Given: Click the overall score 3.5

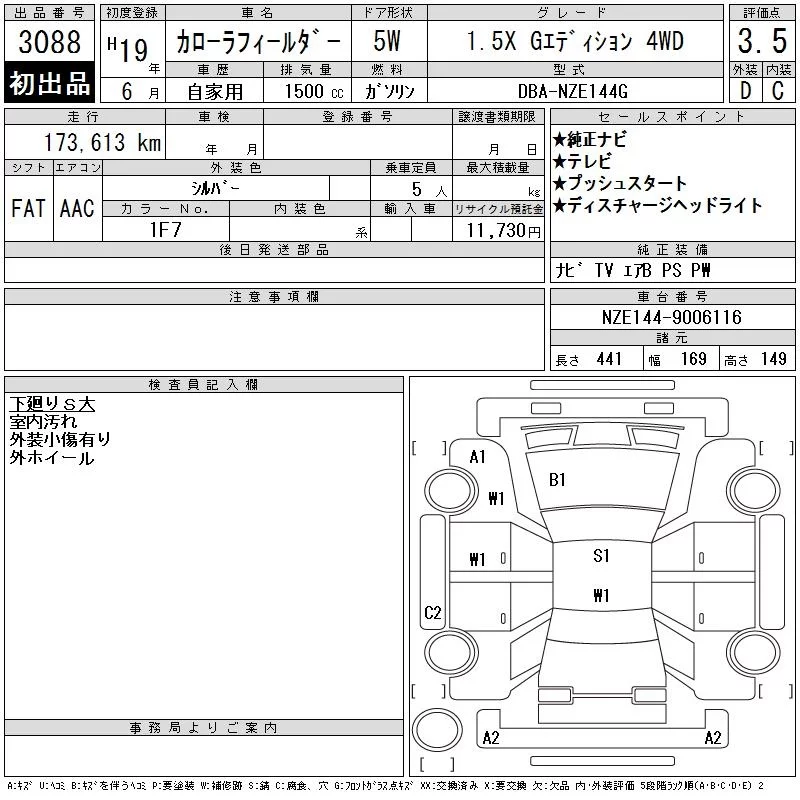Looking at the screenshot, I should (762, 41).
